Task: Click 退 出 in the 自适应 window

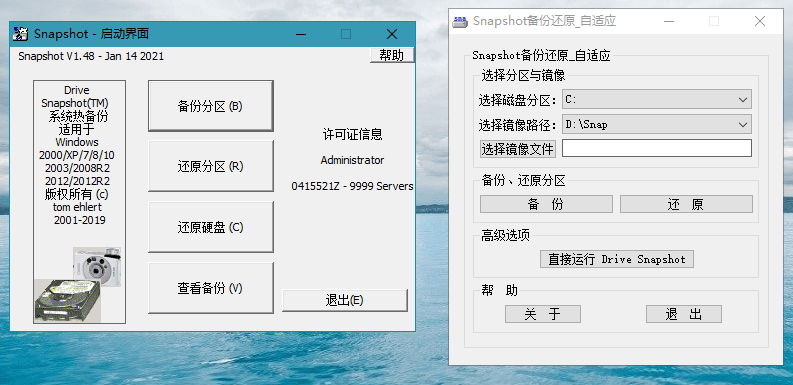Action: (684, 314)
